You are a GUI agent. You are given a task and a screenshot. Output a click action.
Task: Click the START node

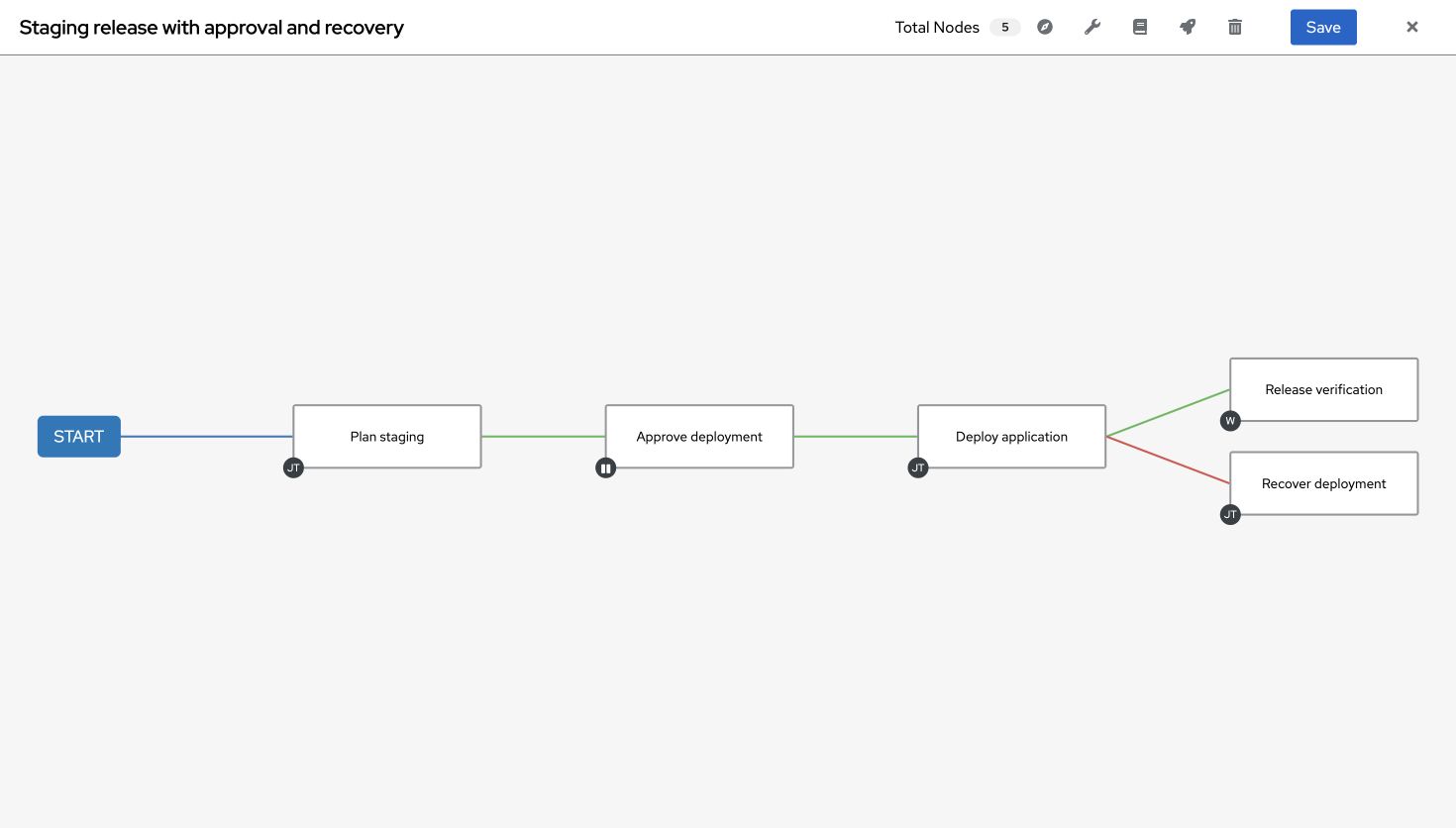[x=79, y=437]
